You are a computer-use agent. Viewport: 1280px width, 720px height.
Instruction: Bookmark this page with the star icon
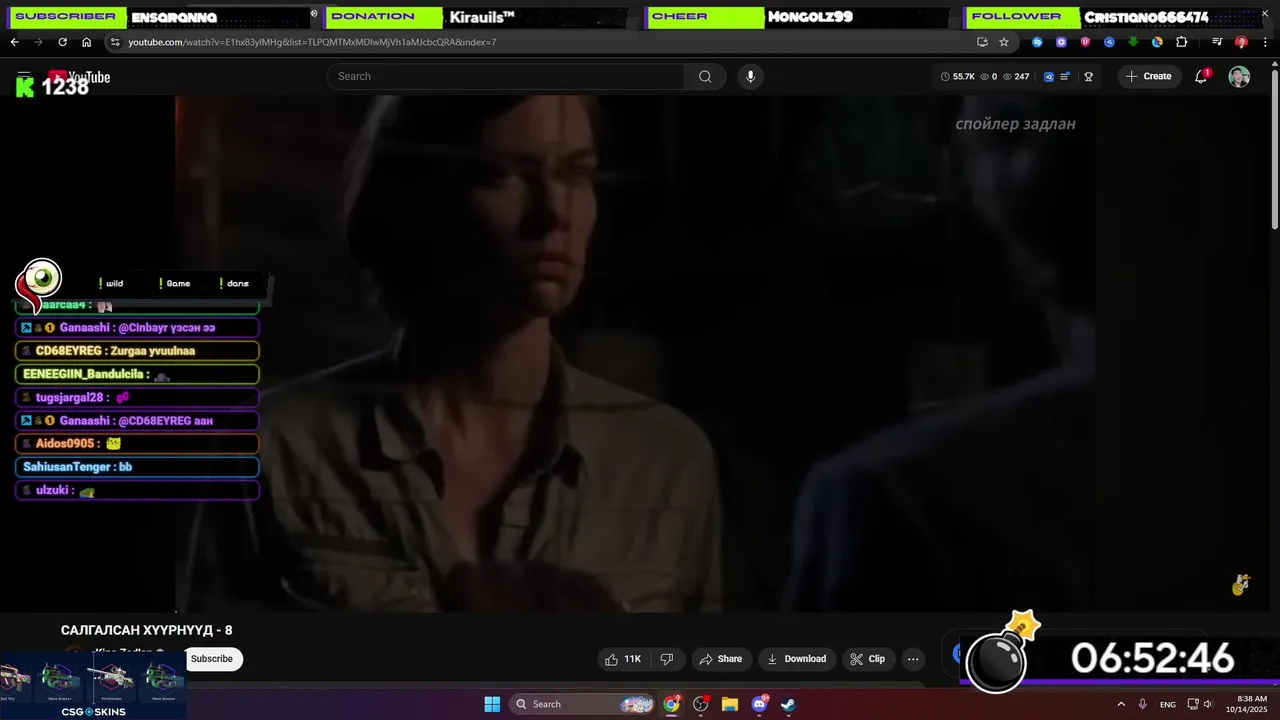click(x=1004, y=42)
